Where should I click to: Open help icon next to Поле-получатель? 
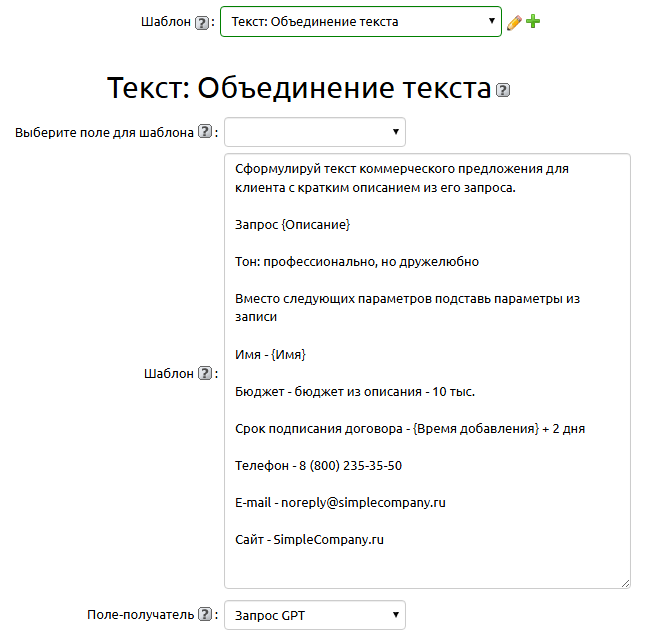pos(205,614)
